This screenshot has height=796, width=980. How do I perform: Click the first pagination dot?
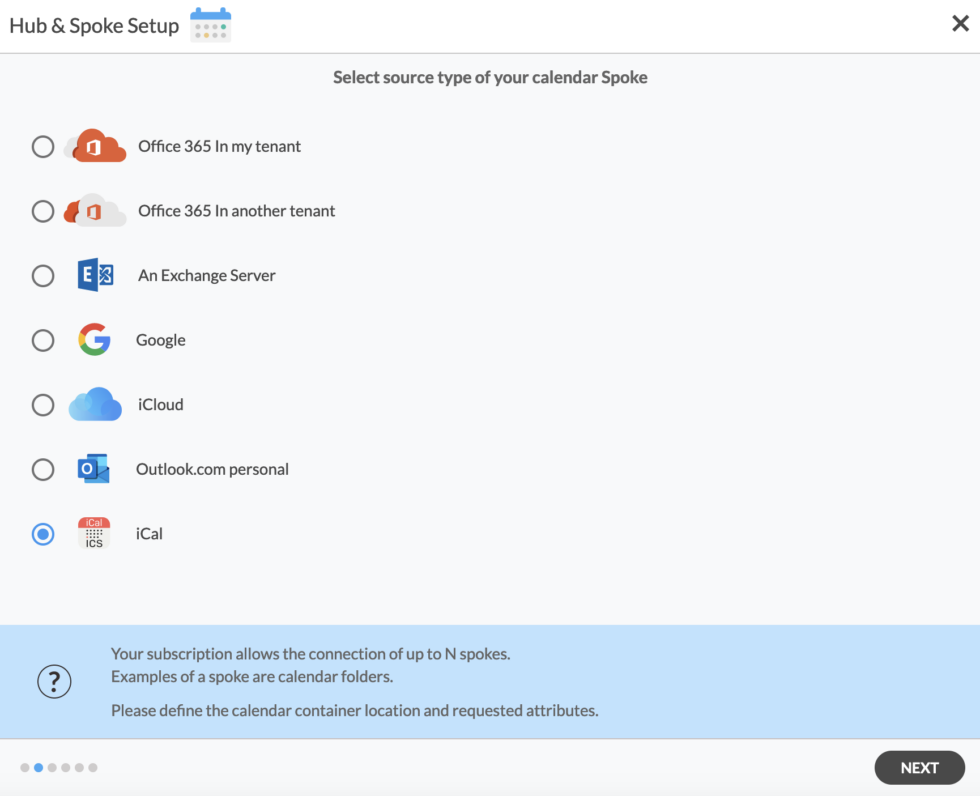(23, 767)
